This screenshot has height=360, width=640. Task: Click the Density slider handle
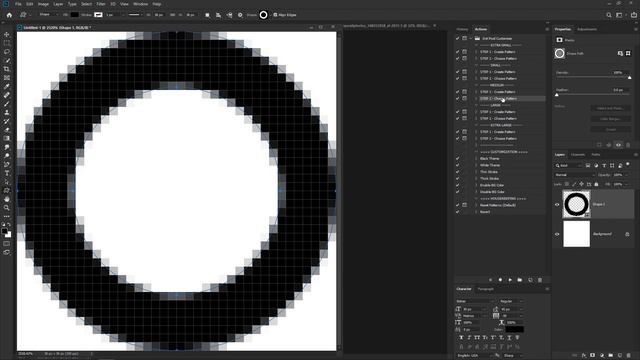[629, 77]
